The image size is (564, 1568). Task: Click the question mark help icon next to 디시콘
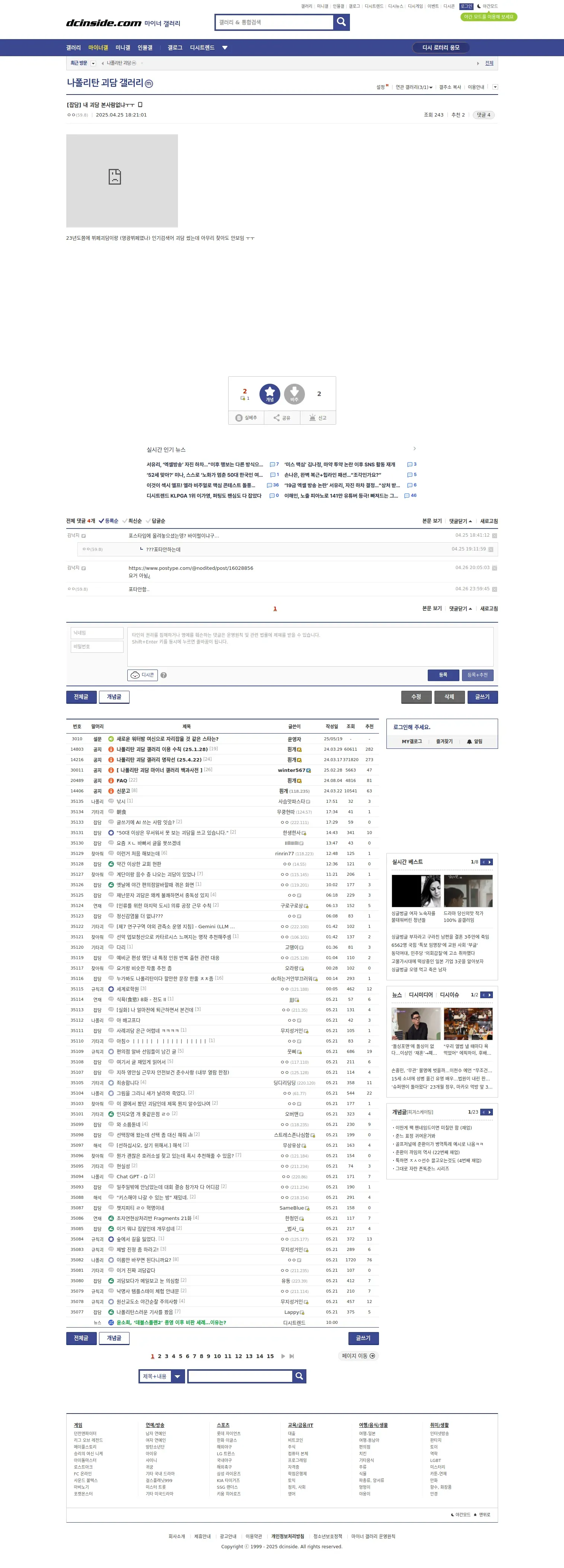163,675
